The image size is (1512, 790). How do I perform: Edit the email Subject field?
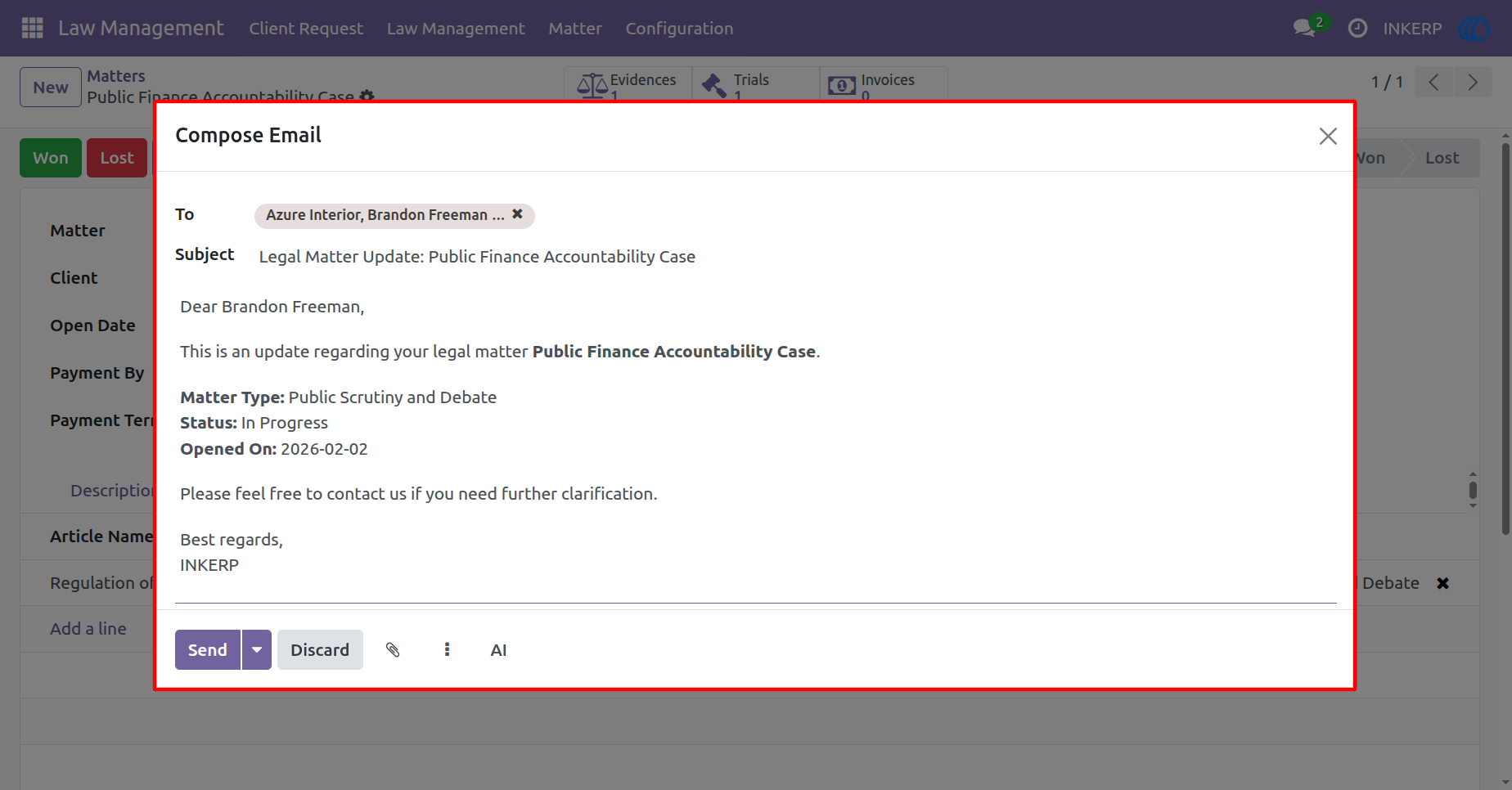pos(797,257)
